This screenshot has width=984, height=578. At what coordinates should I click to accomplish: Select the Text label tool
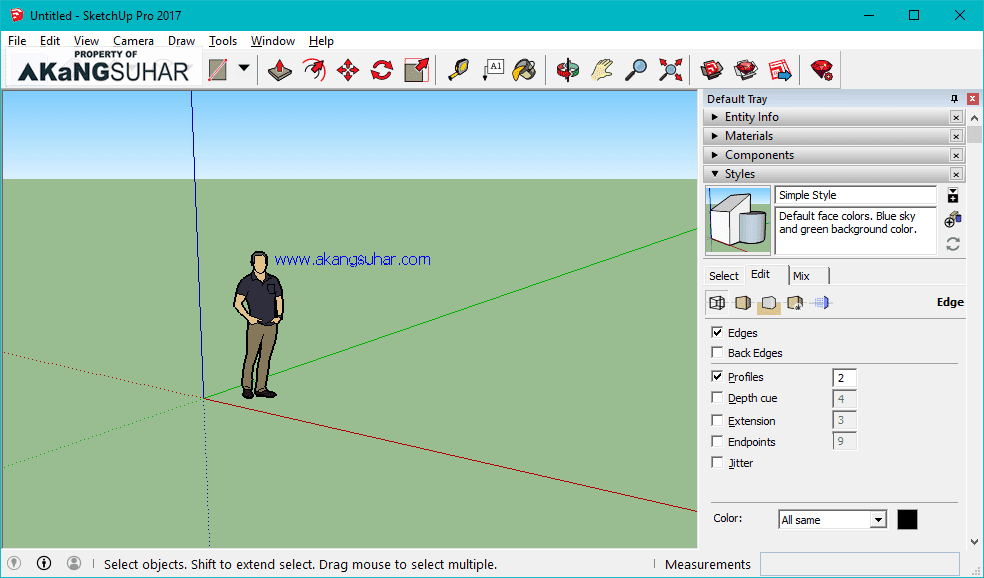[492, 70]
